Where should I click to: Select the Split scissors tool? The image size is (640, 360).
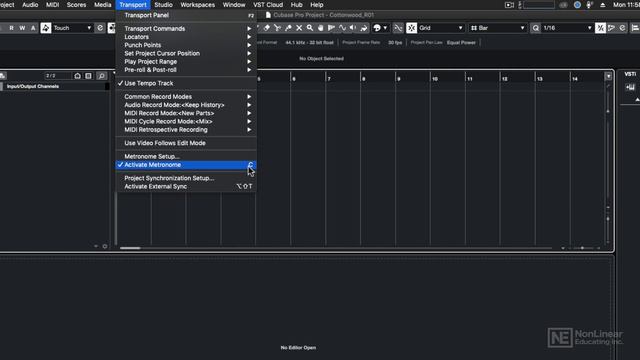coord(278,28)
